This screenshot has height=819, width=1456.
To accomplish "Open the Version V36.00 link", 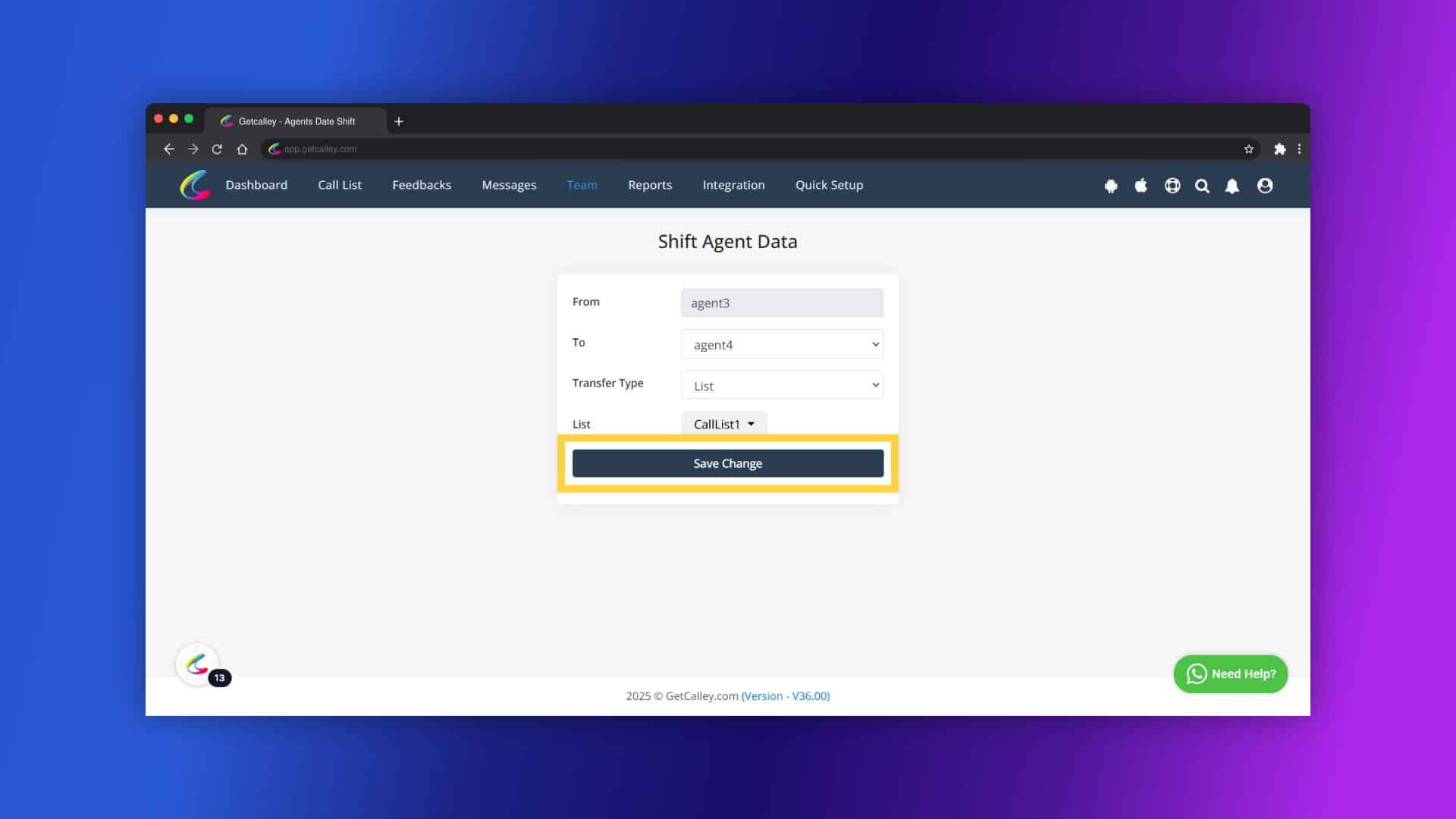I will click(x=785, y=695).
